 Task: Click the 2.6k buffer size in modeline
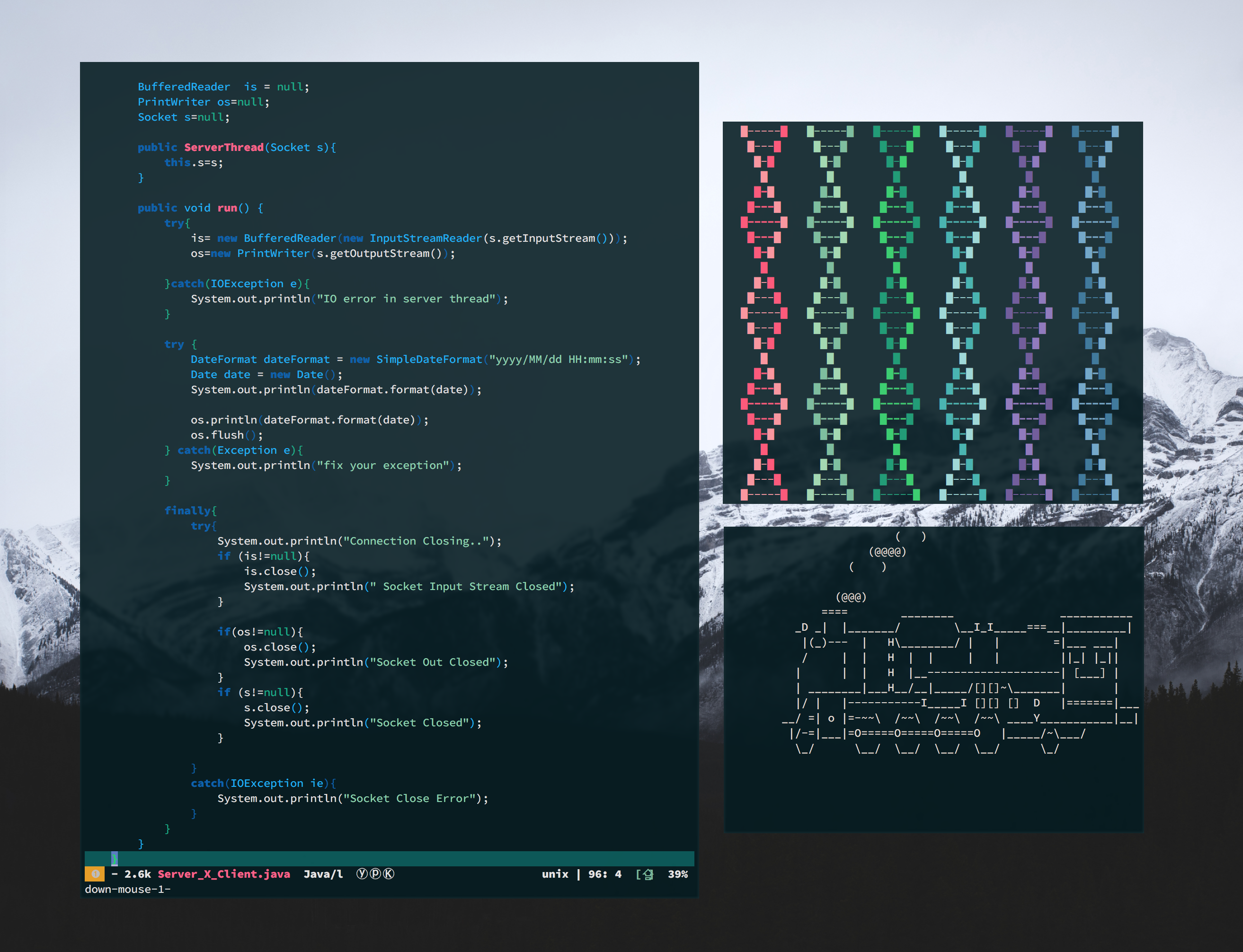click(138, 874)
